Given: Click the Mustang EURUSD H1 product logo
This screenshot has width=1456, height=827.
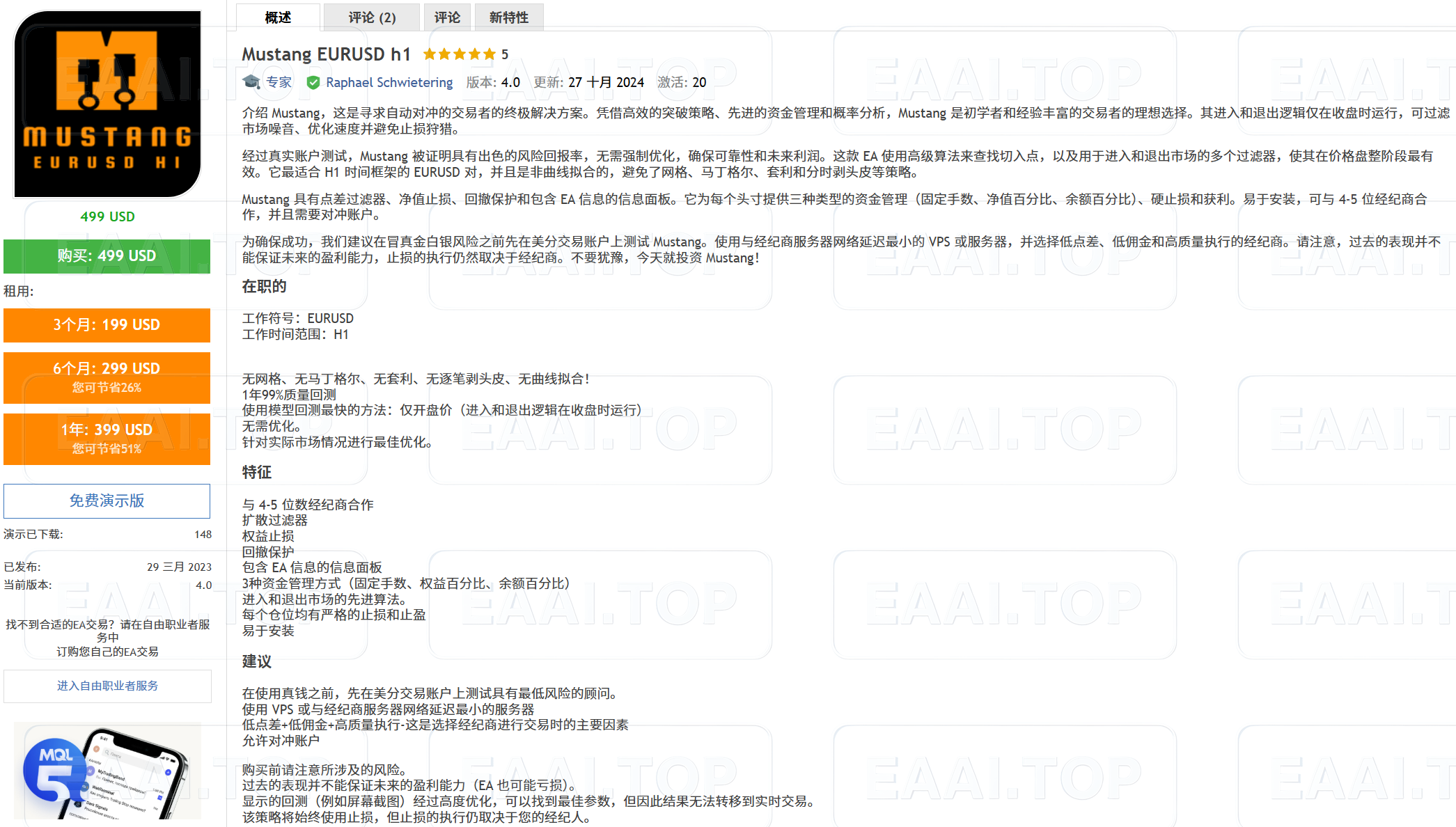Looking at the screenshot, I should pyautogui.click(x=108, y=104).
